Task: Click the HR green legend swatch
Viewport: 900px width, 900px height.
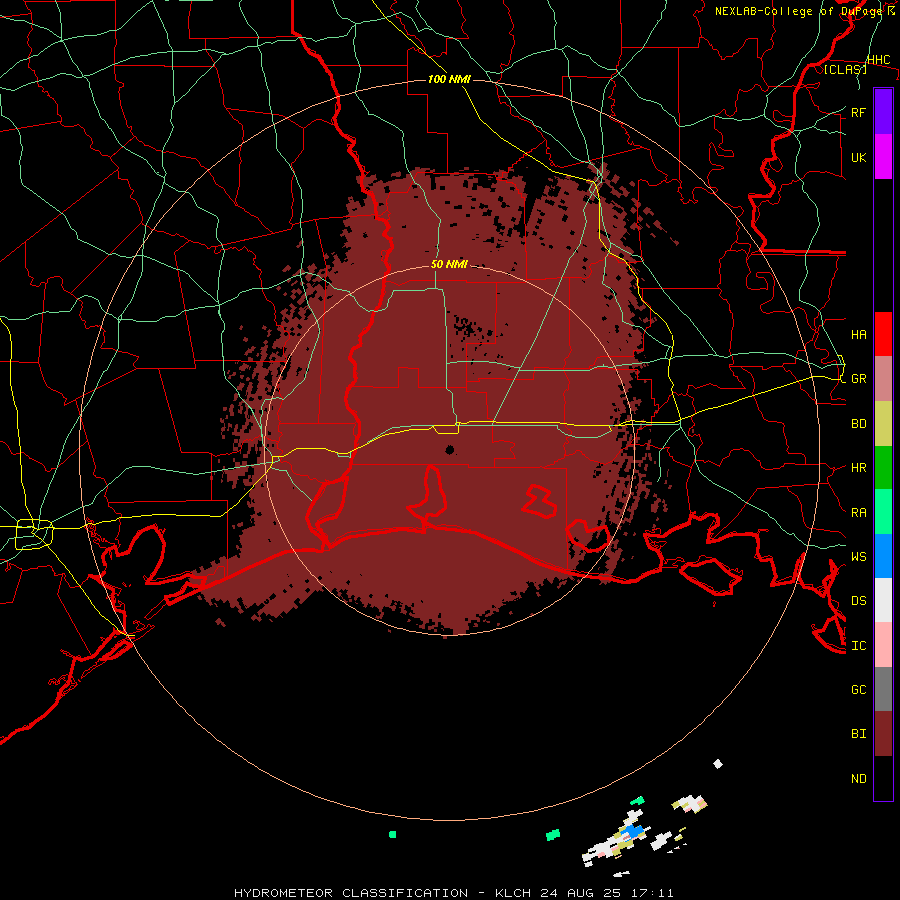Action: tap(883, 467)
